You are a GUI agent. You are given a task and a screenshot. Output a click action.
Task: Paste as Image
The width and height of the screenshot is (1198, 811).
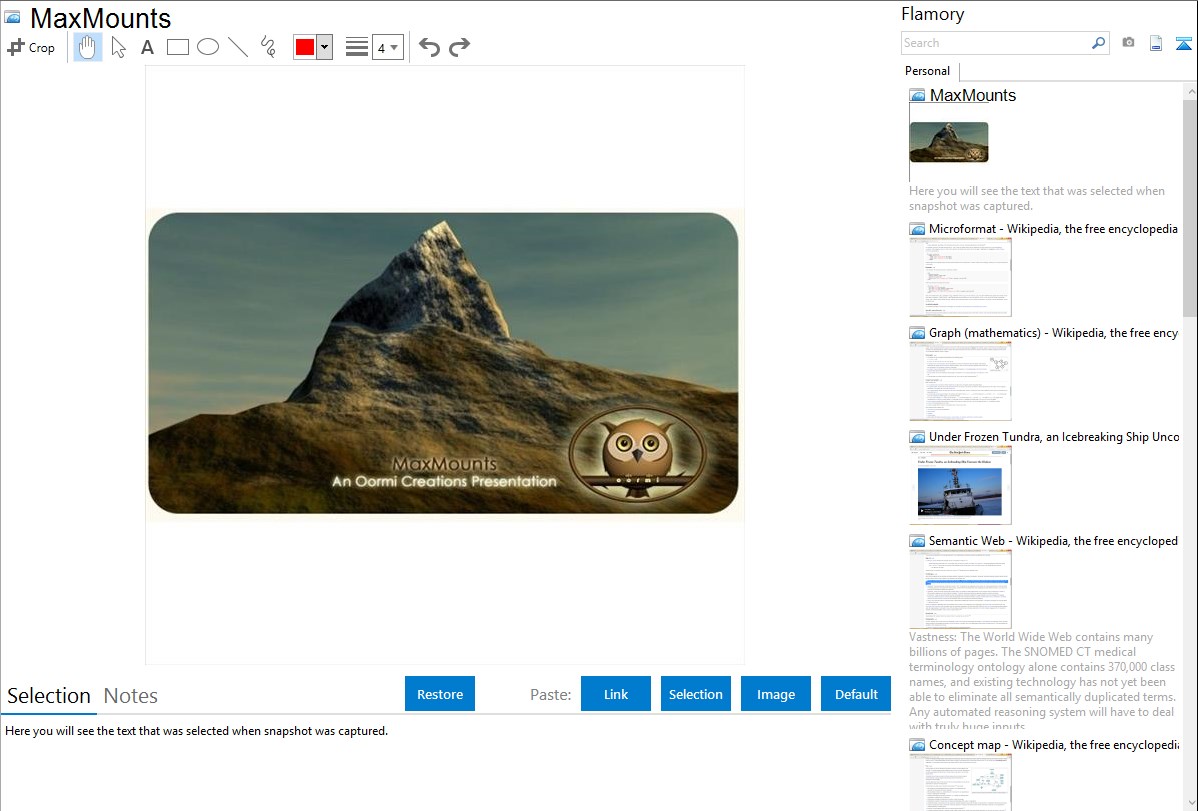point(775,694)
